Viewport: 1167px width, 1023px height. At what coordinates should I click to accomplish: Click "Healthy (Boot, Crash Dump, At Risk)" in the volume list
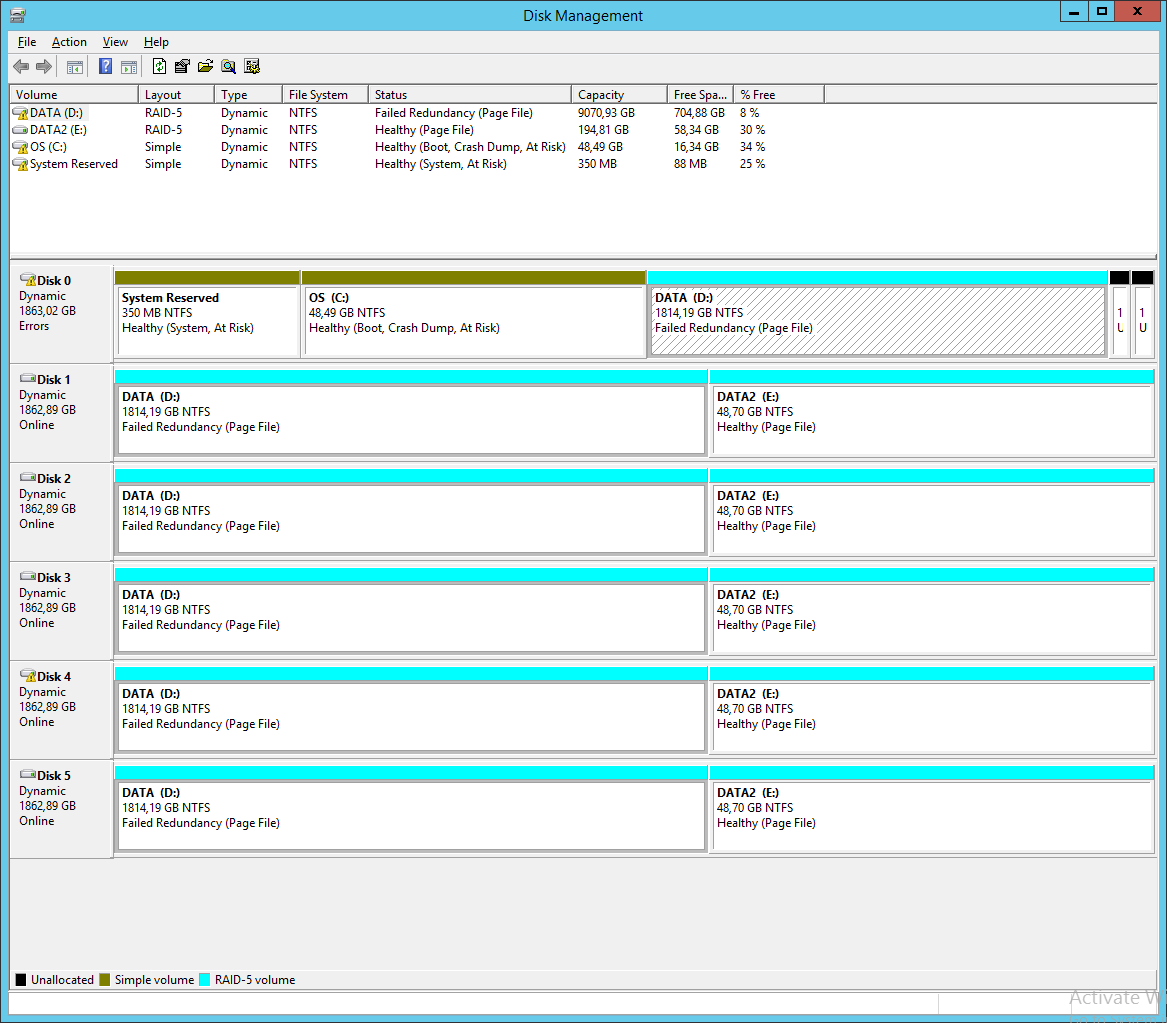[470, 147]
